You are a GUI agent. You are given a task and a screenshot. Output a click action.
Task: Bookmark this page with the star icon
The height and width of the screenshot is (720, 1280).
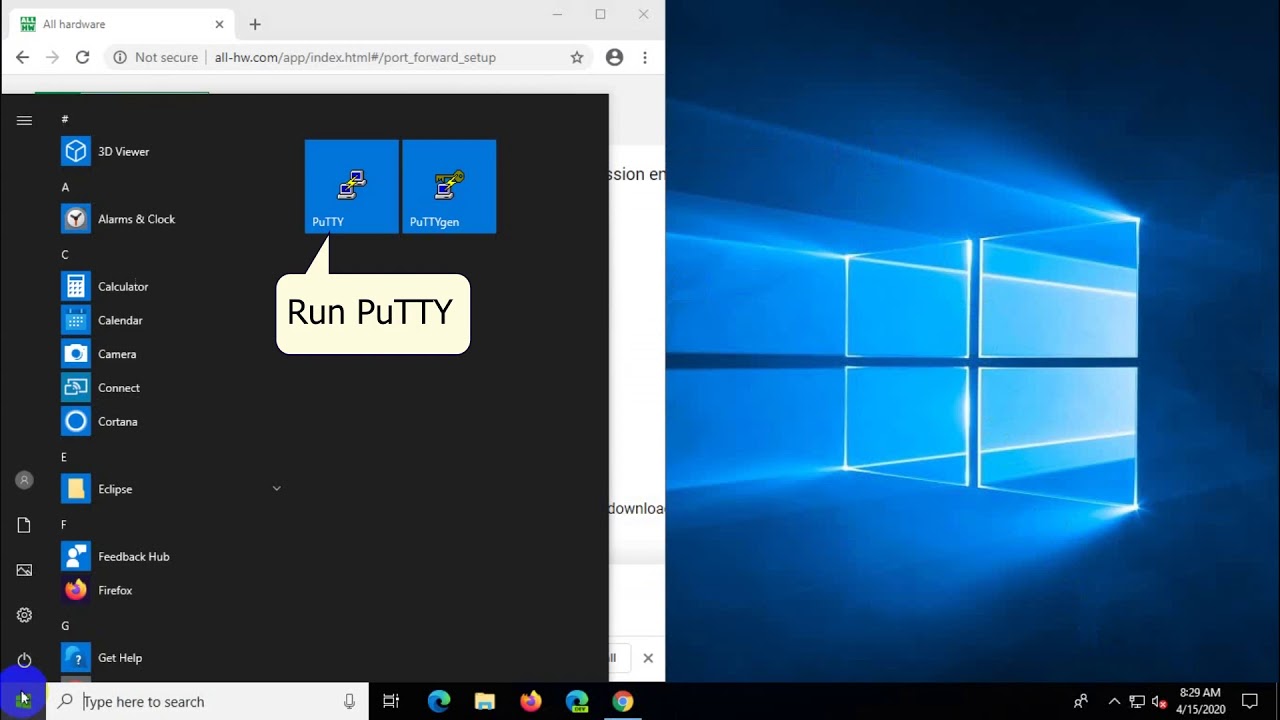(x=577, y=58)
